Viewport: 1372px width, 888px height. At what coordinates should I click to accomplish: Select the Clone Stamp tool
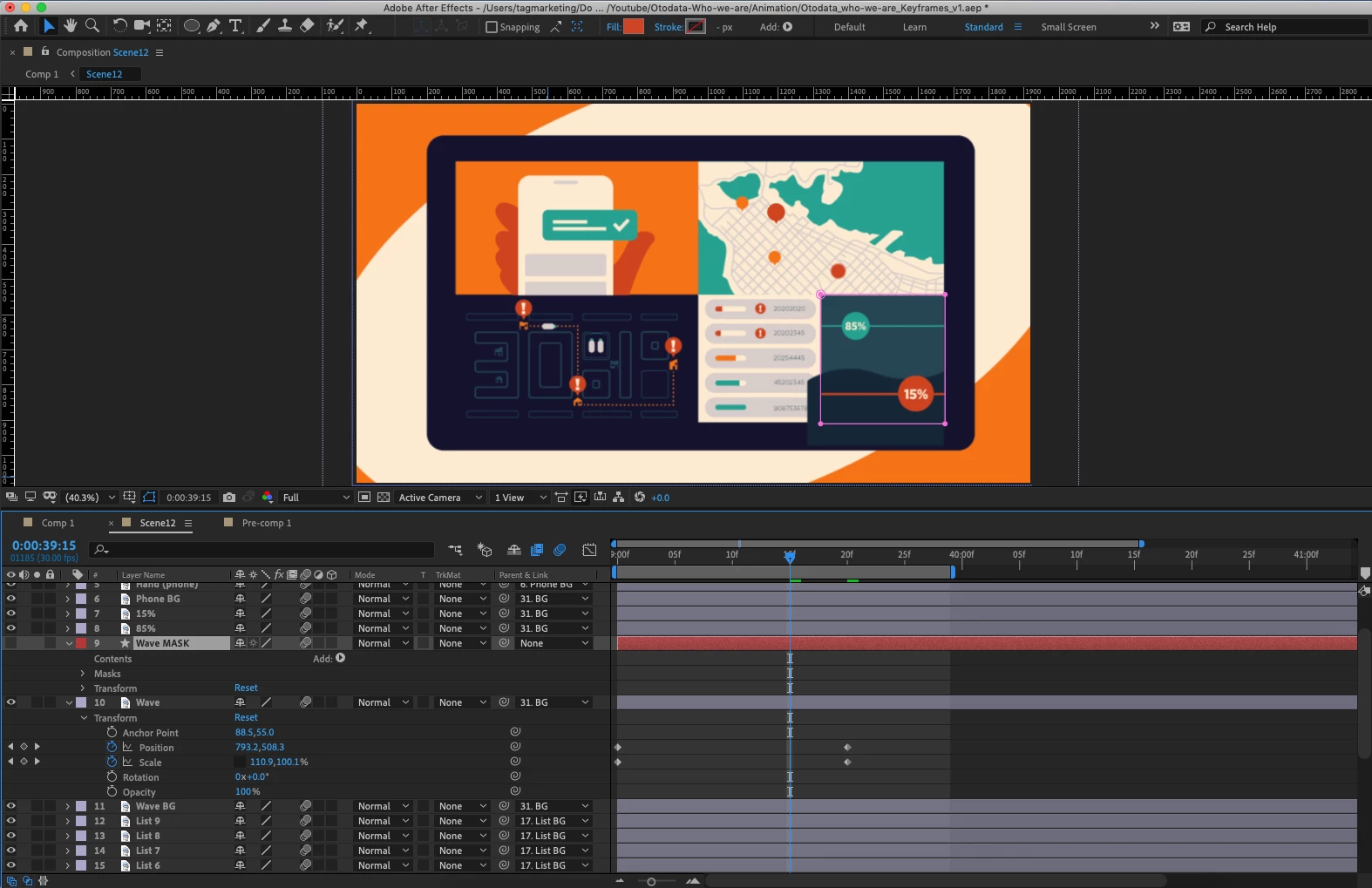click(285, 26)
